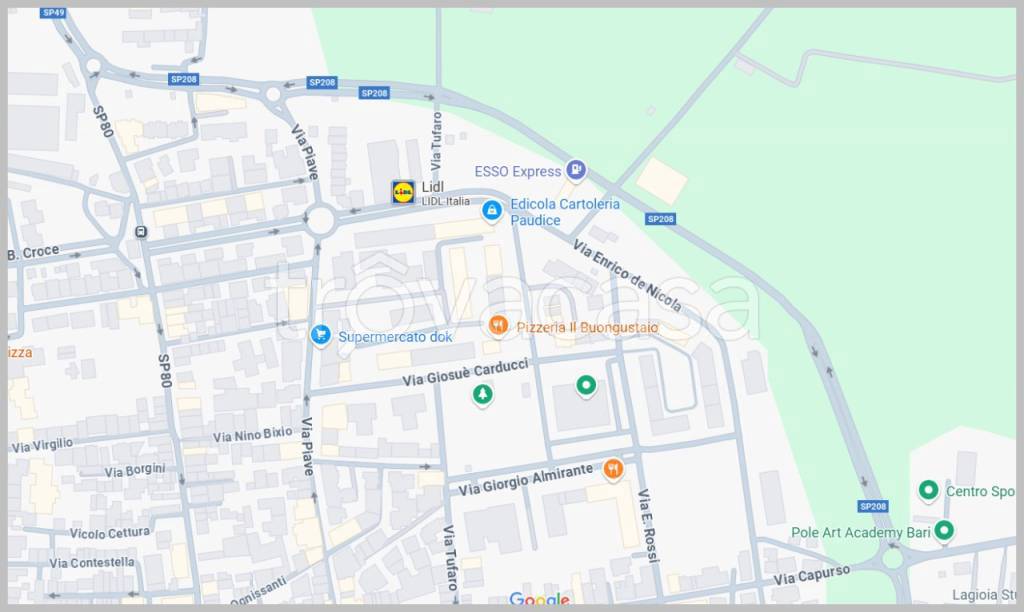1024x612 pixels.
Task: Select the Via Nino Bixio street label
Action: point(252,435)
